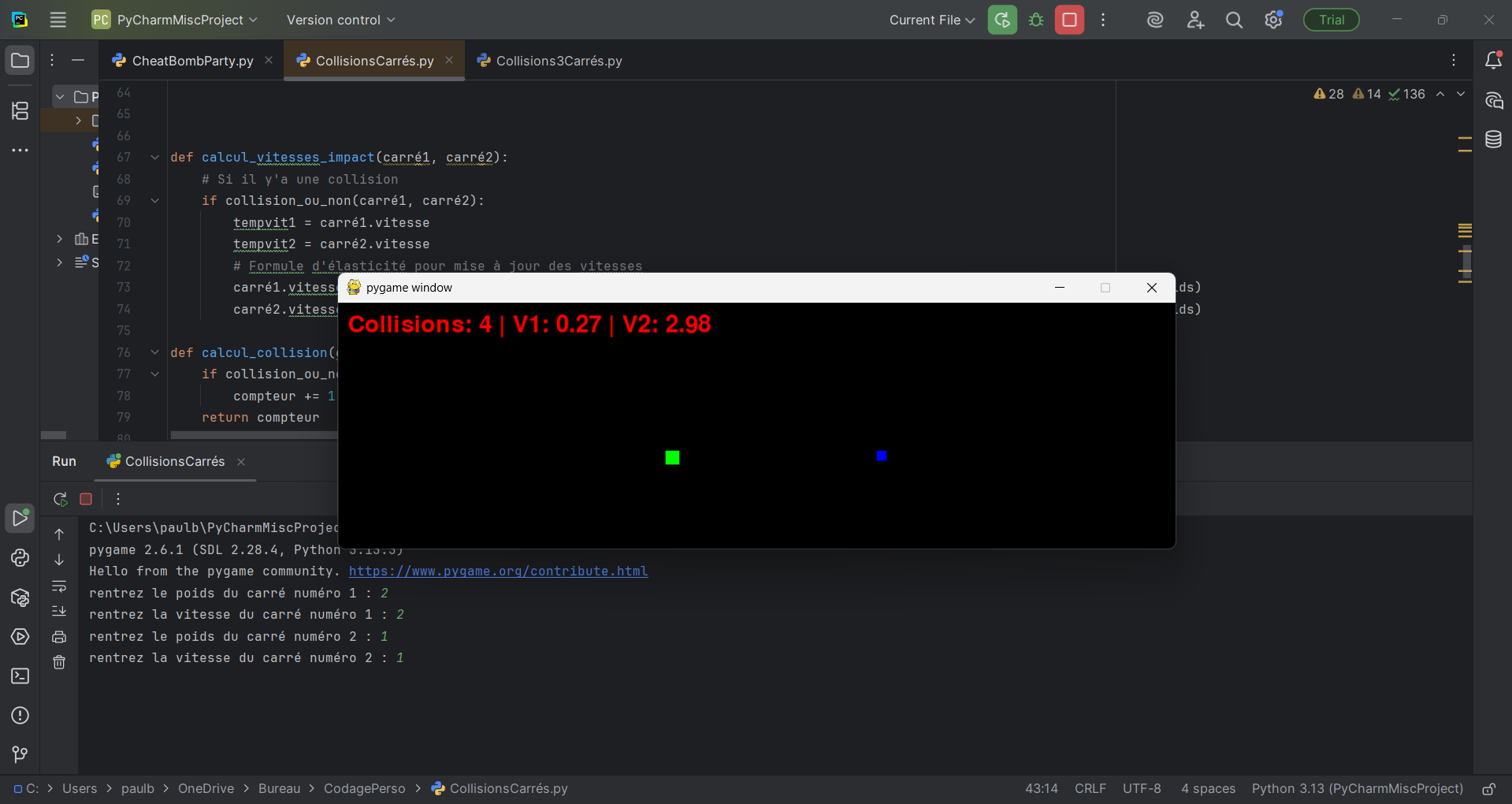
Task: Open the Git version control tool window
Action: point(20,754)
